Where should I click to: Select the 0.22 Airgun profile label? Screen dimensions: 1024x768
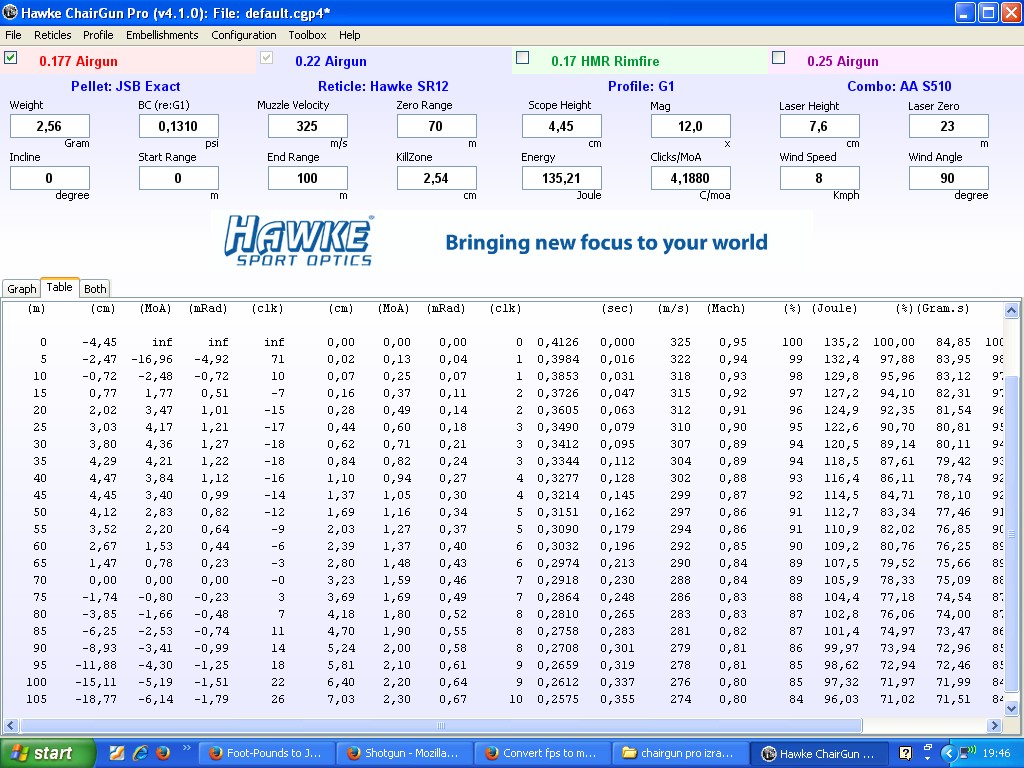(330, 61)
